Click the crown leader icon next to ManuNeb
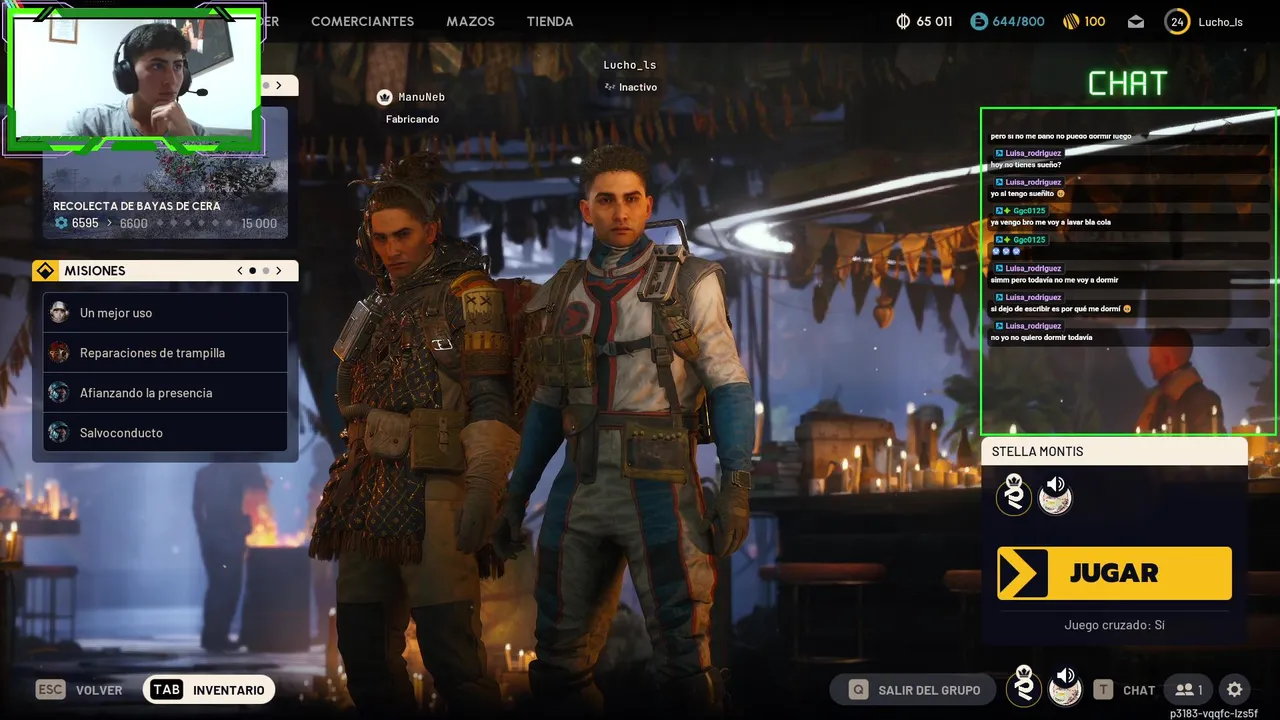This screenshot has height=720, width=1280. pos(384,97)
